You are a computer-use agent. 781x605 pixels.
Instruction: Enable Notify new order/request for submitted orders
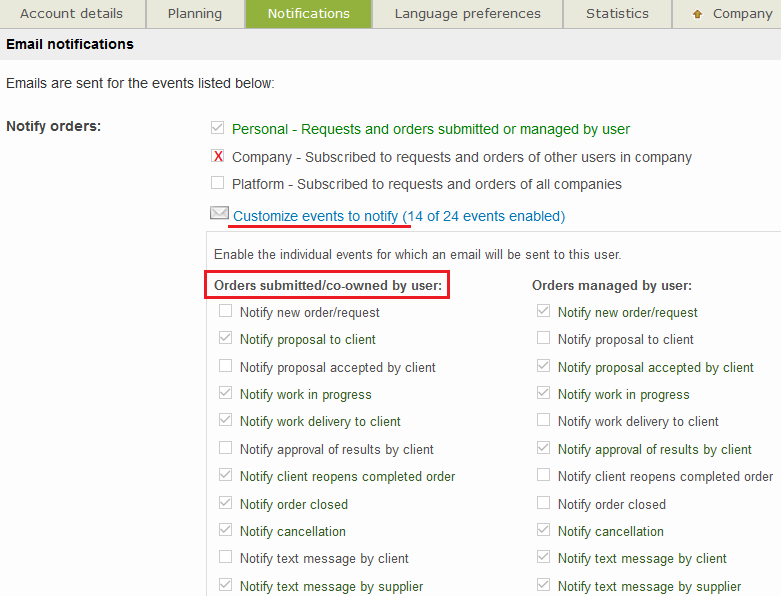pyautogui.click(x=226, y=312)
